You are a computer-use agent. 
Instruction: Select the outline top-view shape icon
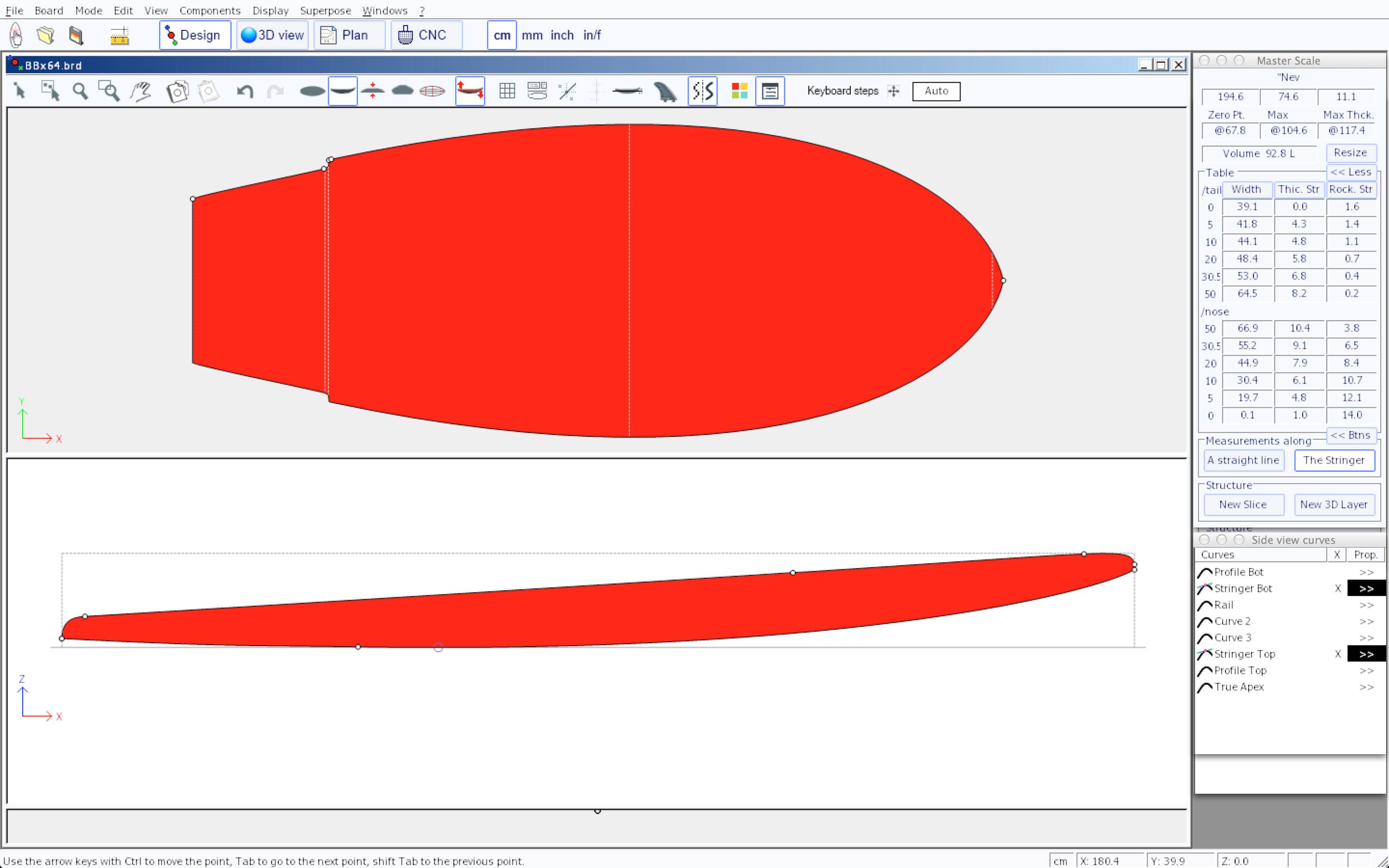click(x=312, y=91)
